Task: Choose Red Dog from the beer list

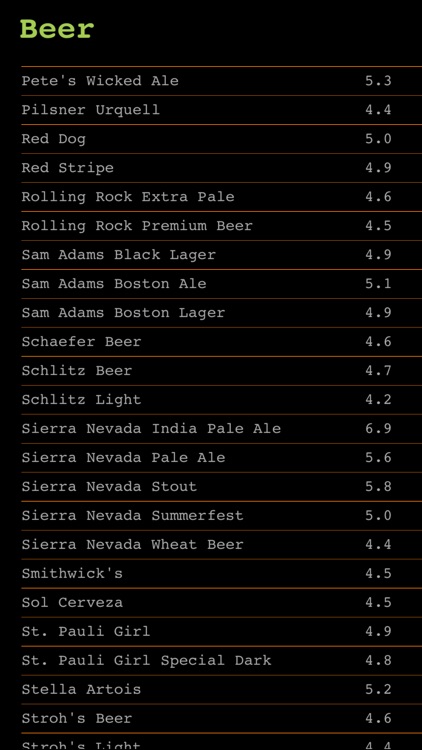Action: pyautogui.click(x=222, y=139)
